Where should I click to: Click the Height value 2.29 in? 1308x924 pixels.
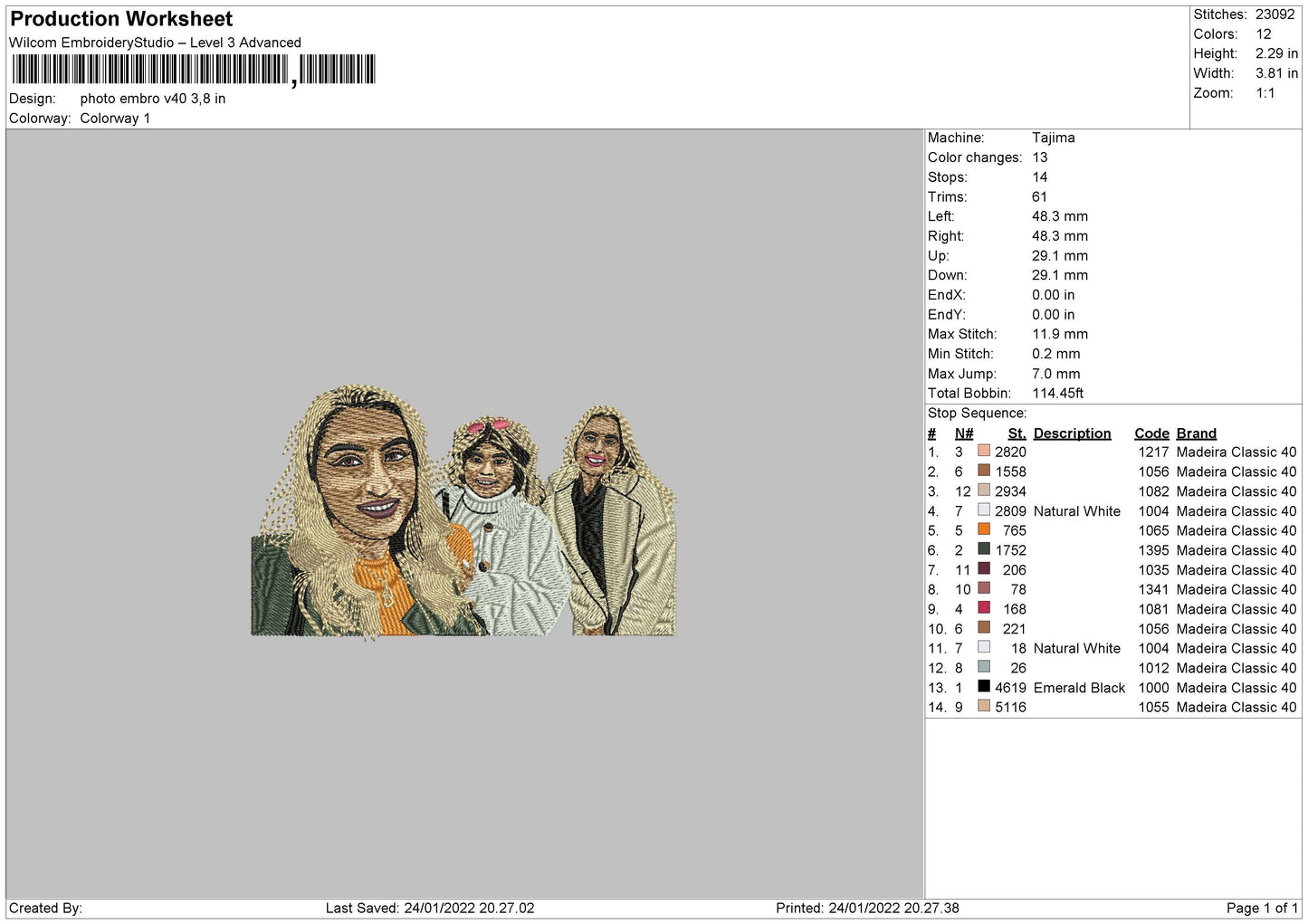click(x=1277, y=54)
